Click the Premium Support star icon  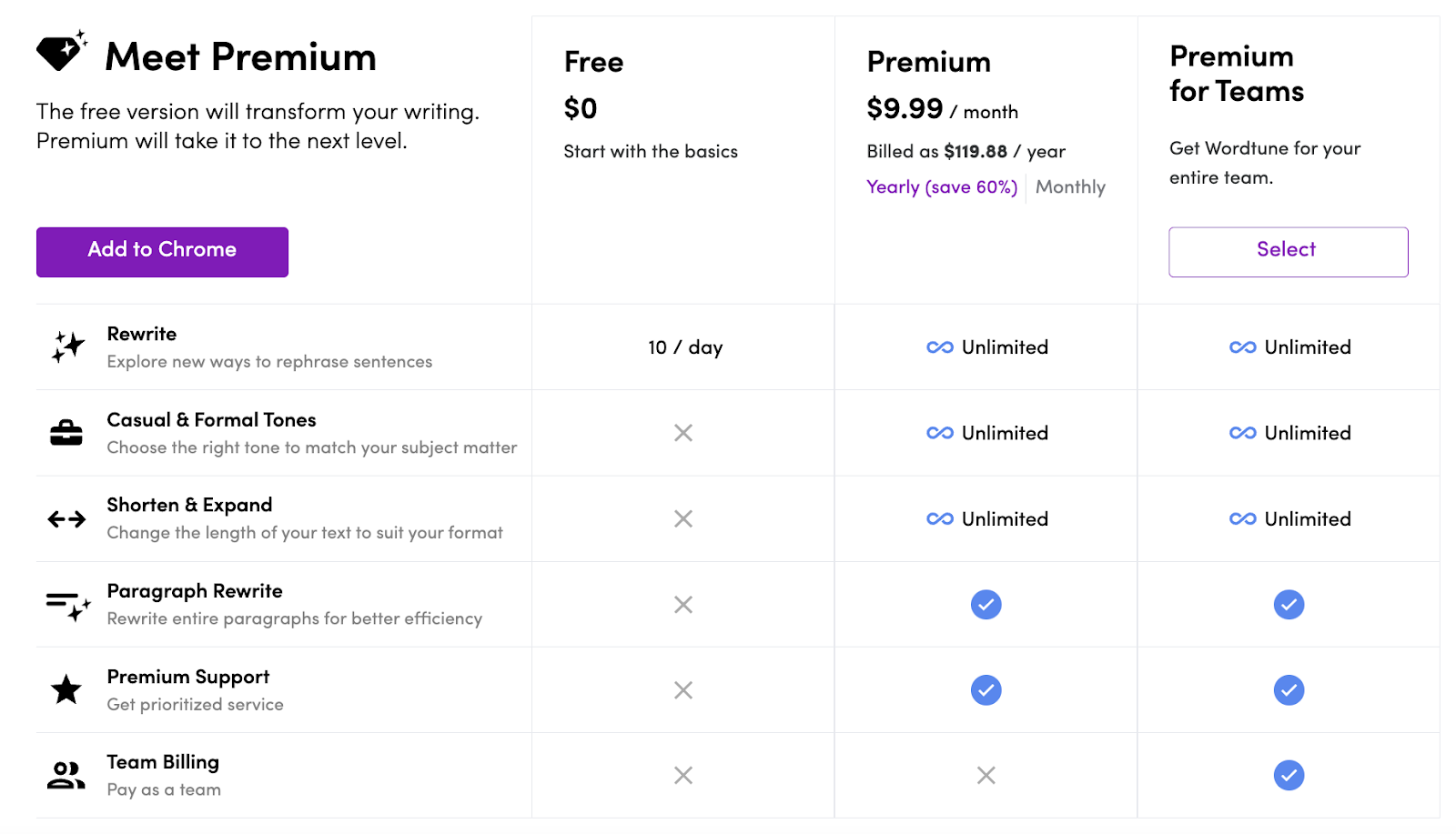click(x=66, y=689)
